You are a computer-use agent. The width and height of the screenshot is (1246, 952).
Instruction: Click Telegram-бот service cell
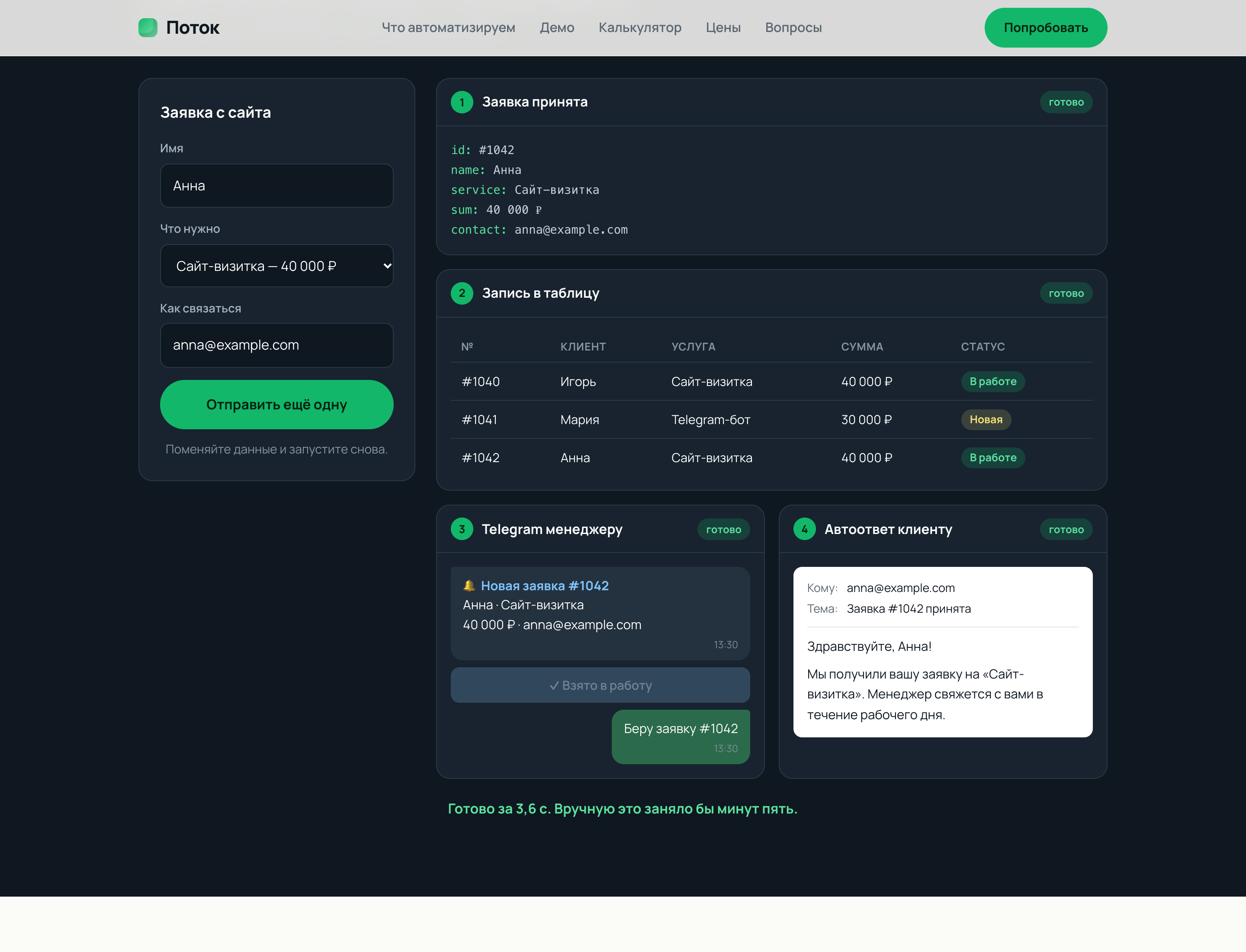click(710, 419)
